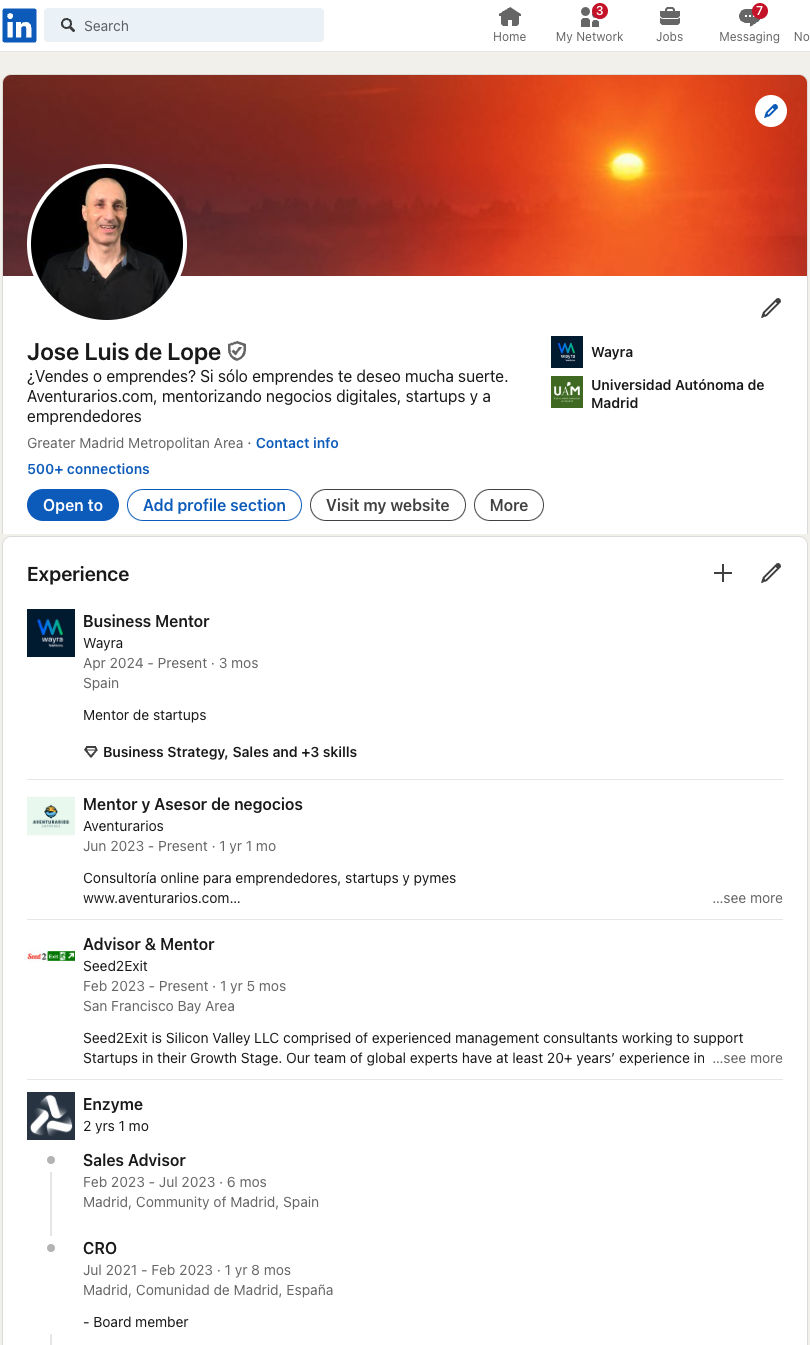Click Mentor y Asesor de negocios title

(193, 804)
